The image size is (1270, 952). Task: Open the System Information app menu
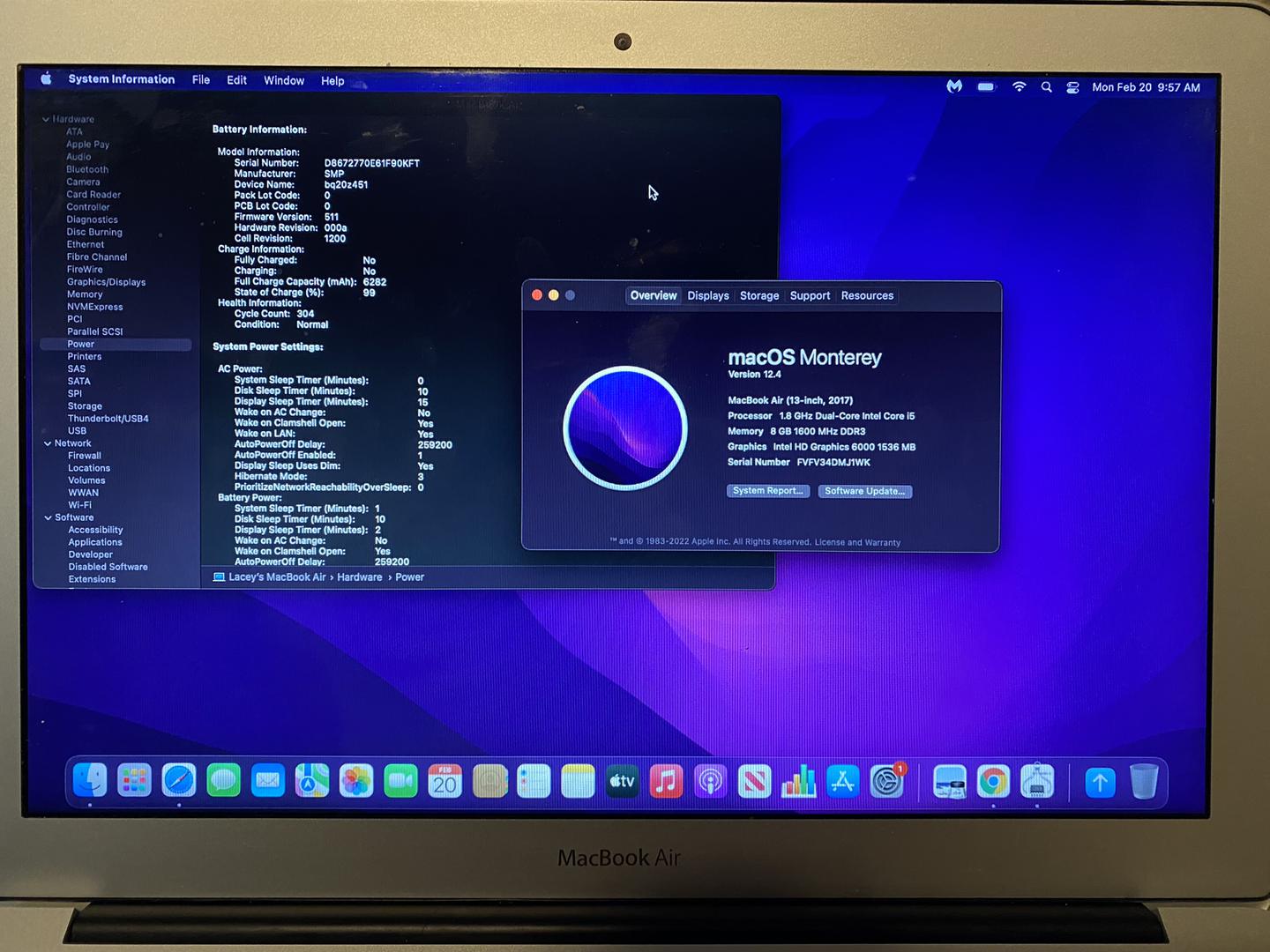pos(122,79)
